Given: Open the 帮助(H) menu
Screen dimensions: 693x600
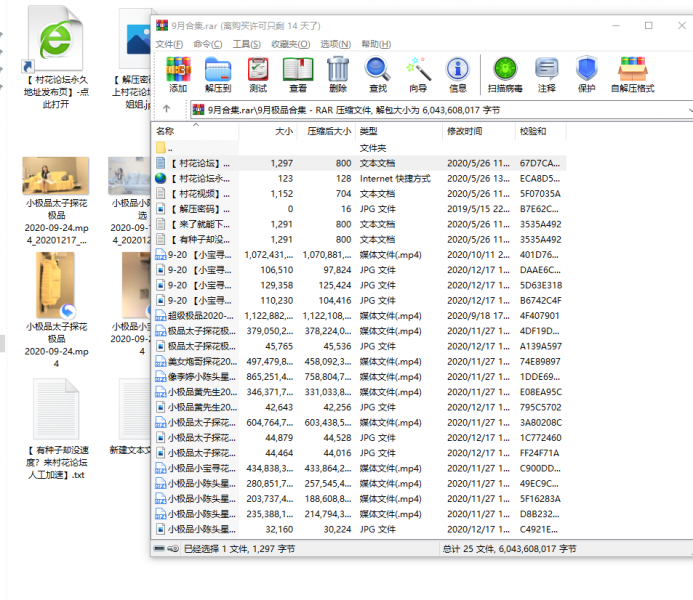Looking at the screenshot, I should (376, 44).
